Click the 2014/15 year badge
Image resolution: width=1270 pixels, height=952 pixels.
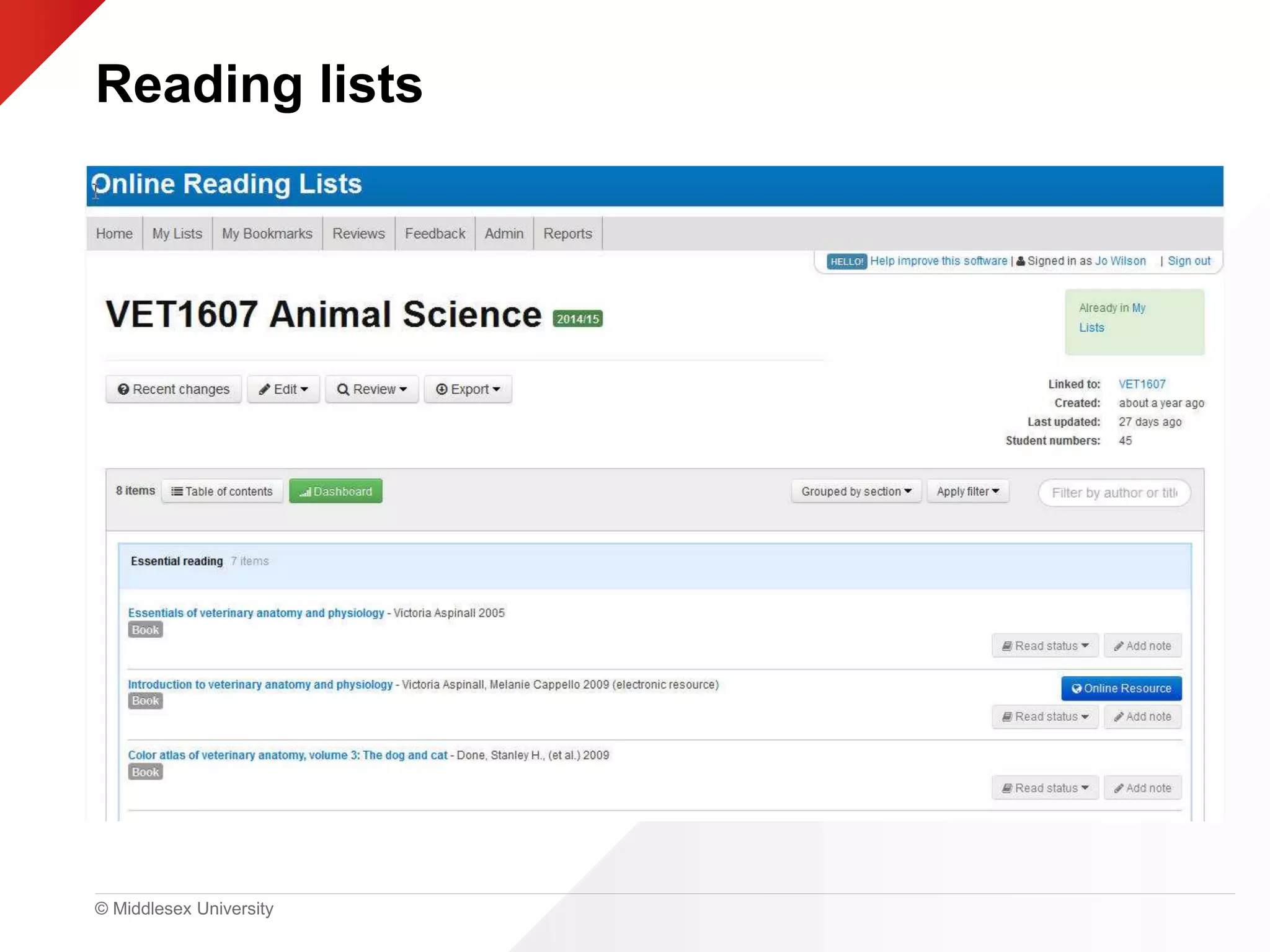[577, 319]
